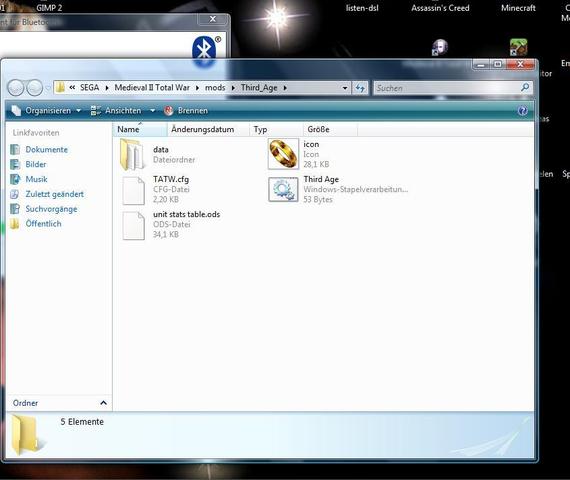The image size is (570, 480).
Task: Sort by Typ column header
Action: click(276, 129)
